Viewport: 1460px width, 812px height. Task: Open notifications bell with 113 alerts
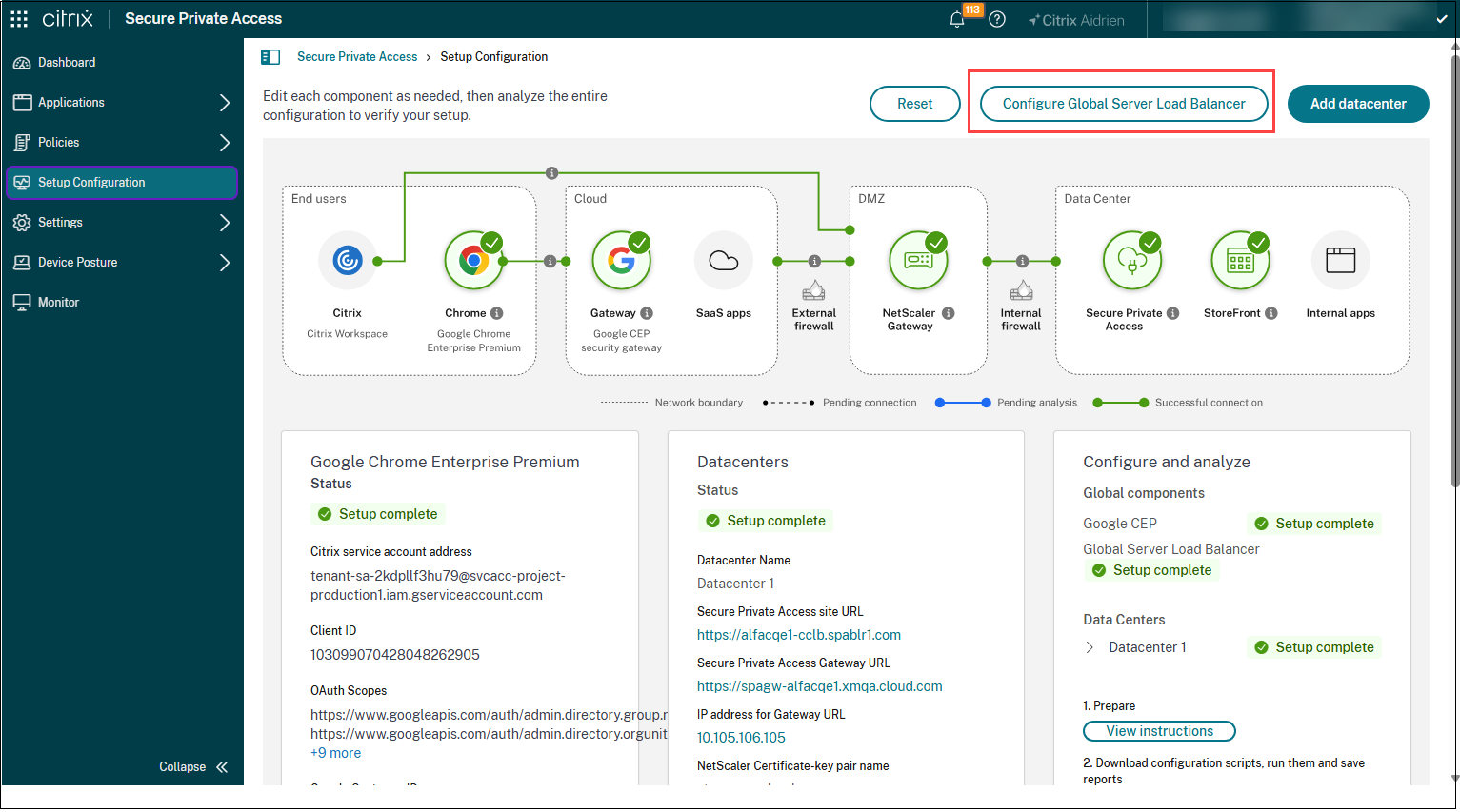pos(958,19)
